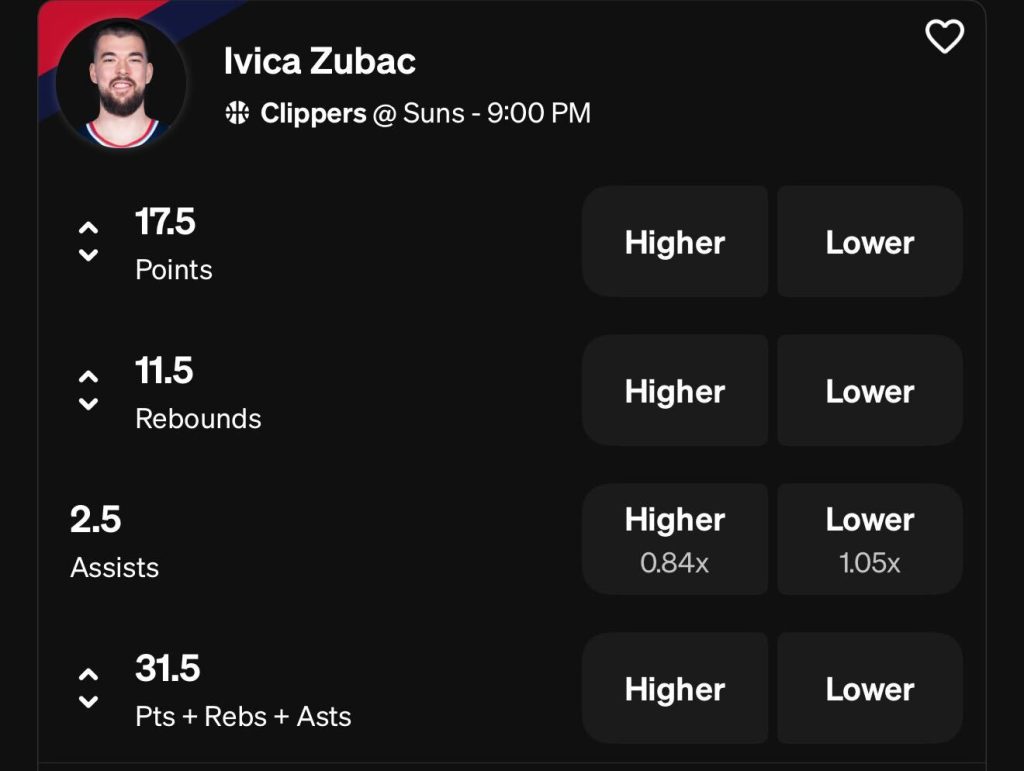Screen dimensions: 1024x771
Task: Select Higher on 17.5 Points
Action: (675, 241)
